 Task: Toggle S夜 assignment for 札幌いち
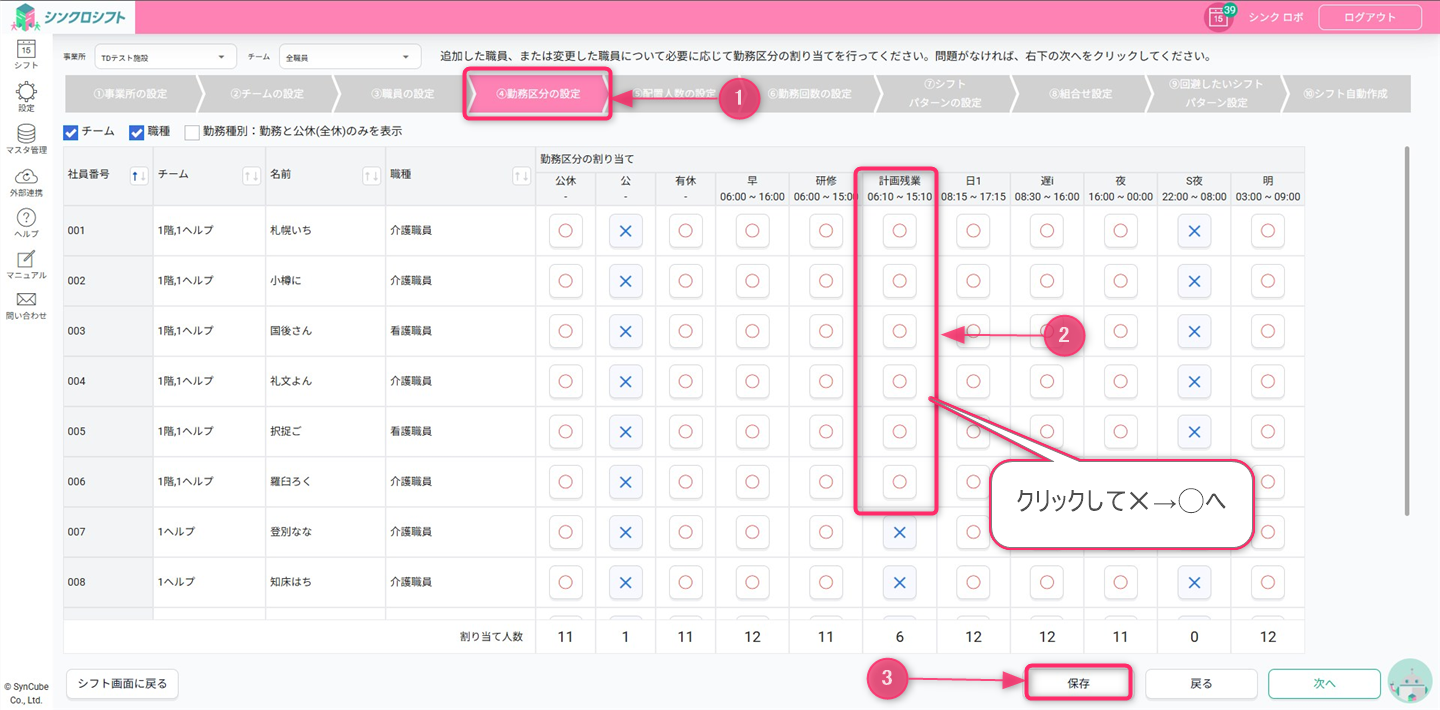click(x=1194, y=231)
